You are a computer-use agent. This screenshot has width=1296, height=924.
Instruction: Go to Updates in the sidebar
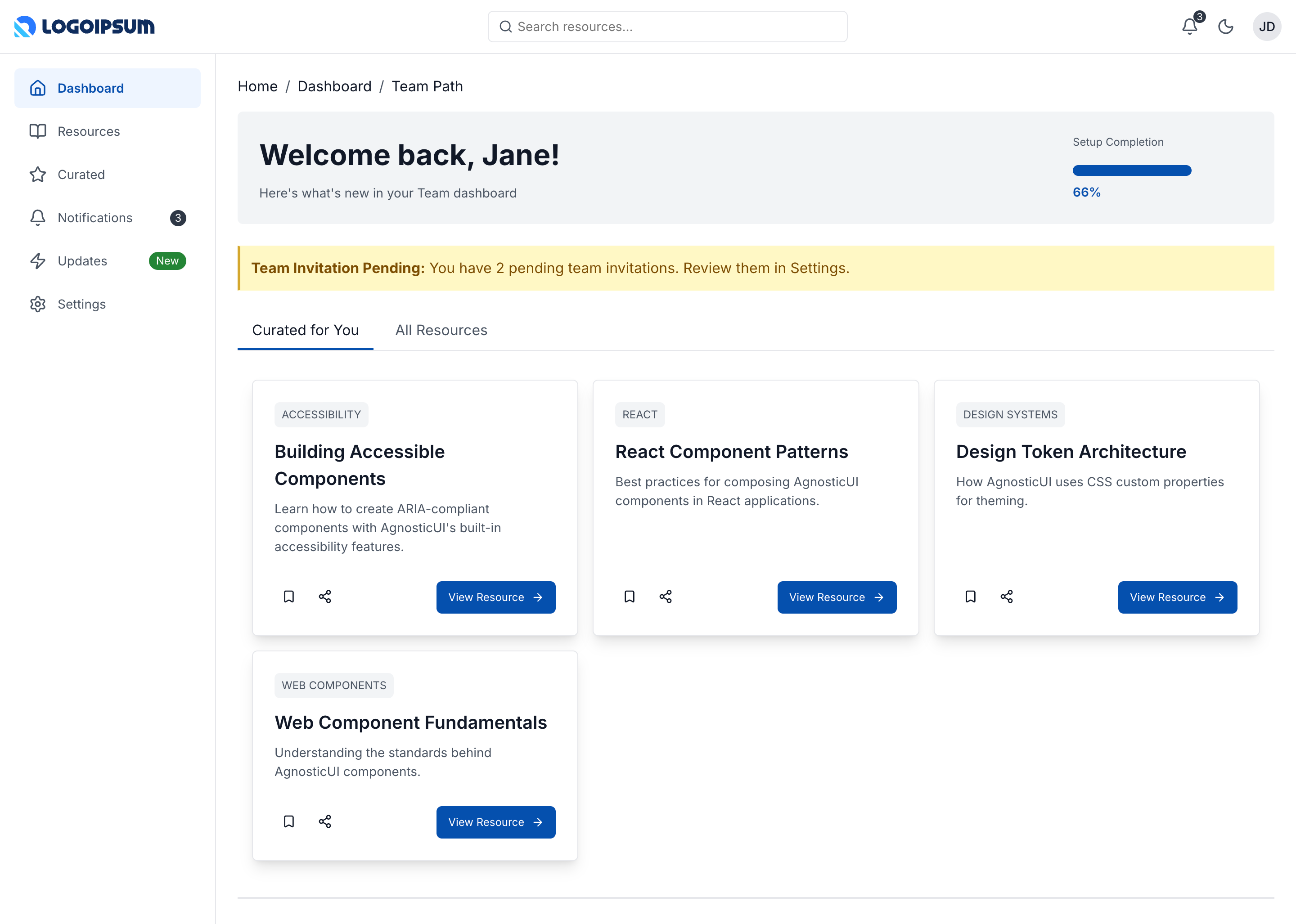[82, 260]
